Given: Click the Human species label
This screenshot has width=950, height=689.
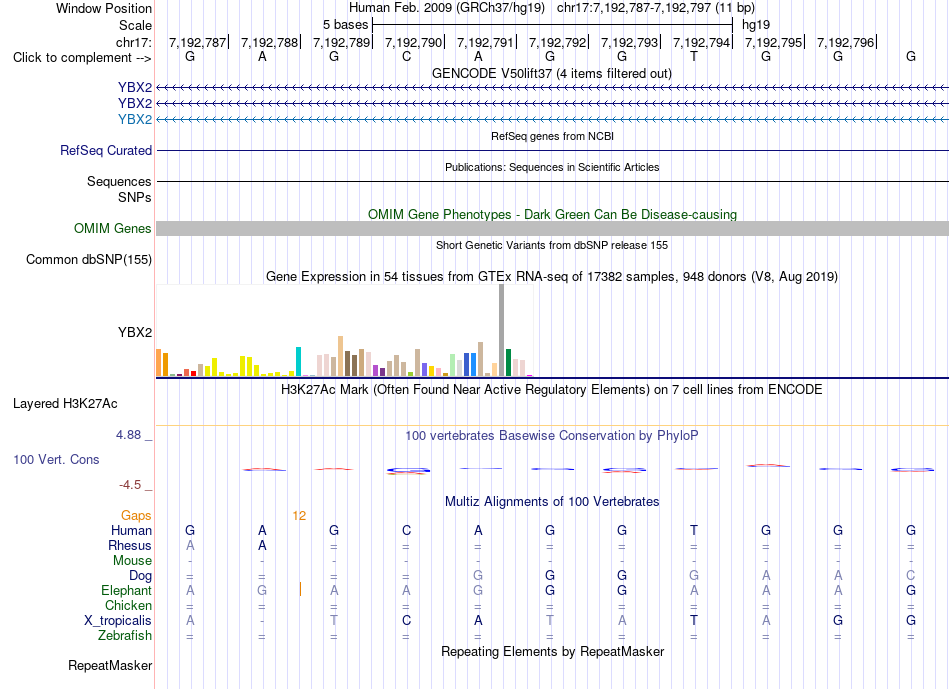Looking at the screenshot, I should pos(131,530).
